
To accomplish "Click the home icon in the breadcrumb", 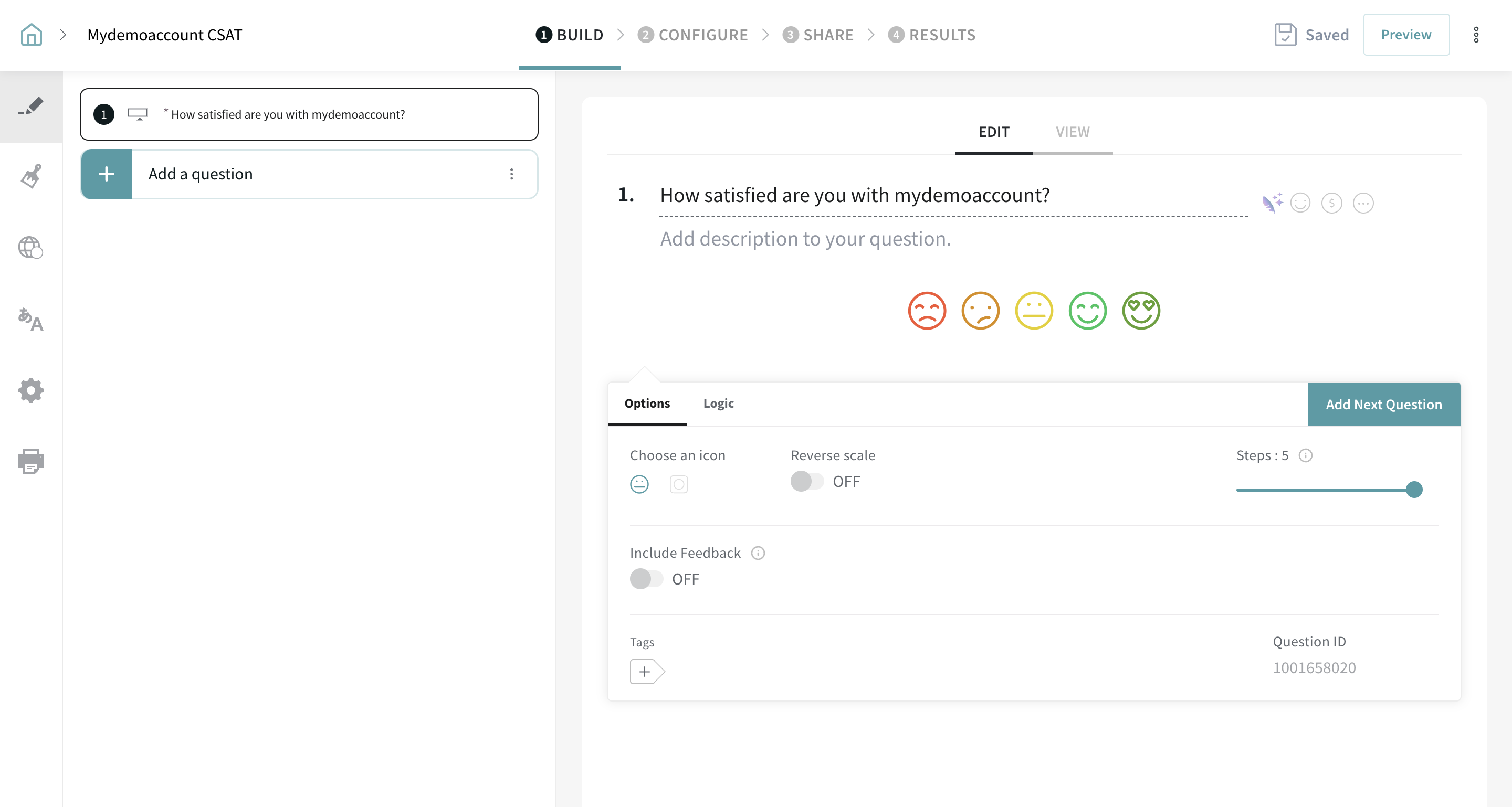I will click(x=31, y=35).
